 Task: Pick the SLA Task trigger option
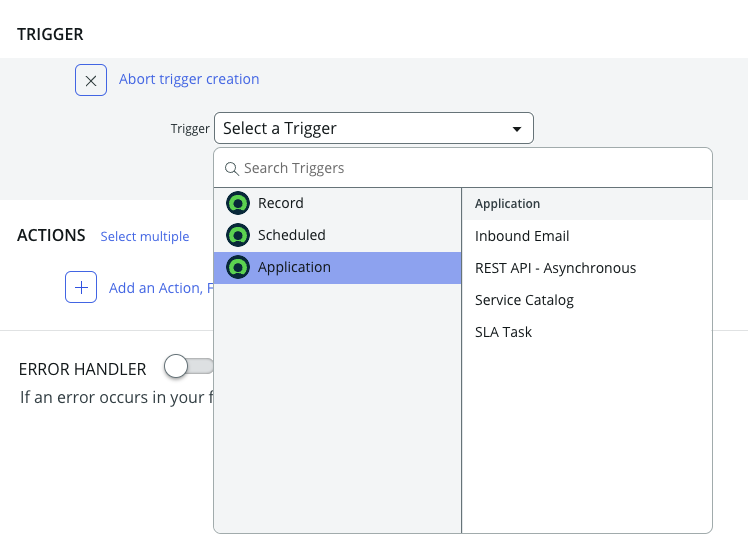click(504, 332)
